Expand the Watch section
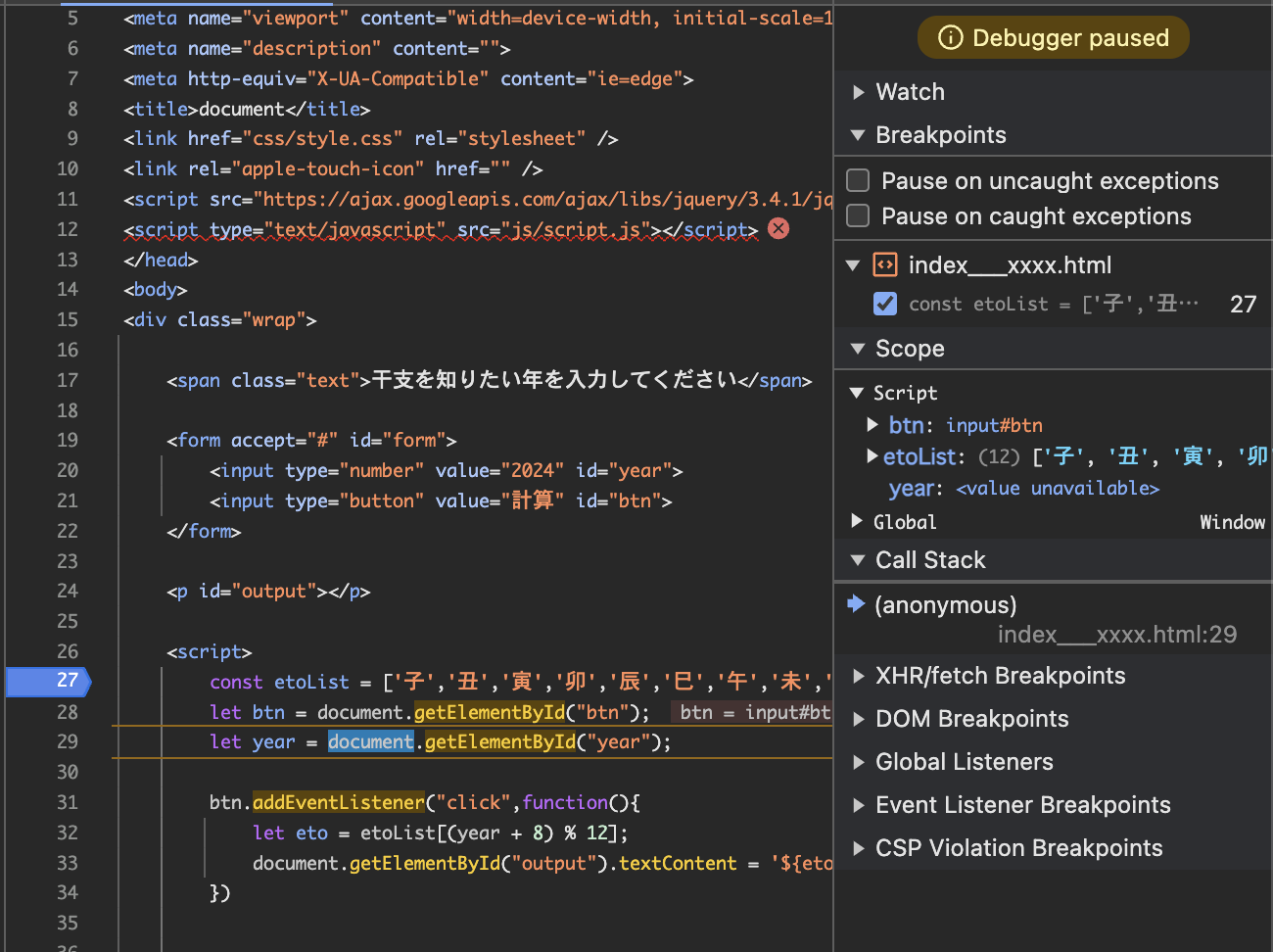The height and width of the screenshot is (952, 1273). 859,92
